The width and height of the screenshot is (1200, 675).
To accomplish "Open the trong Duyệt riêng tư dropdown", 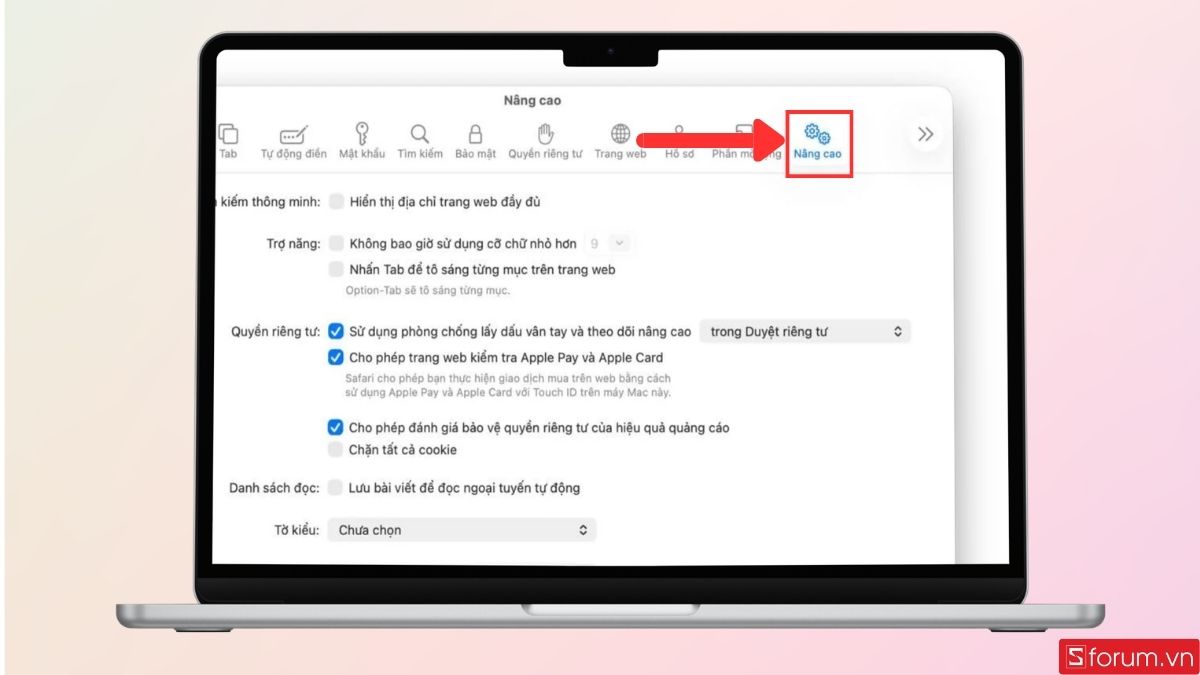I will coord(804,331).
